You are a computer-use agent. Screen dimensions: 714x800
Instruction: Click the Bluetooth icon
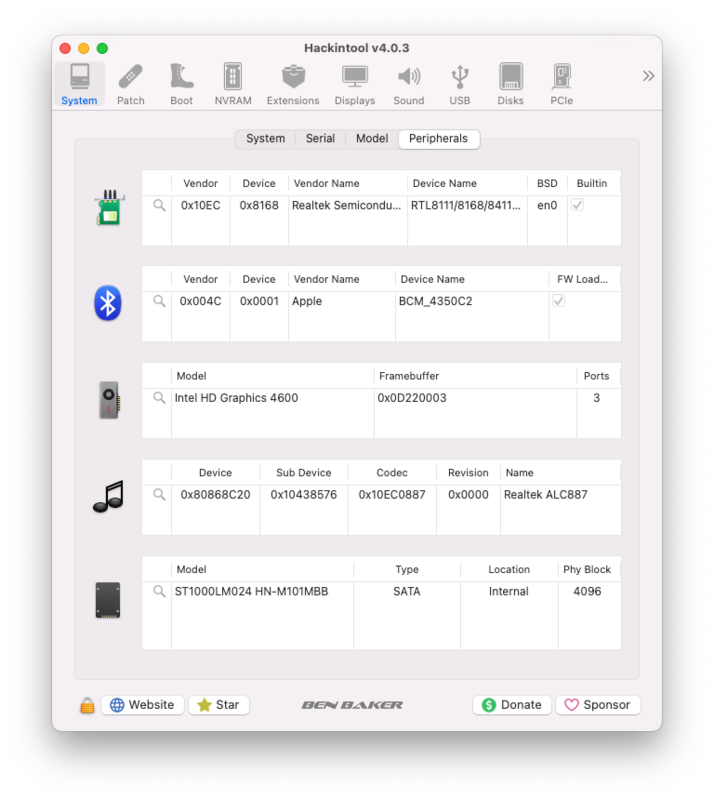point(108,303)
